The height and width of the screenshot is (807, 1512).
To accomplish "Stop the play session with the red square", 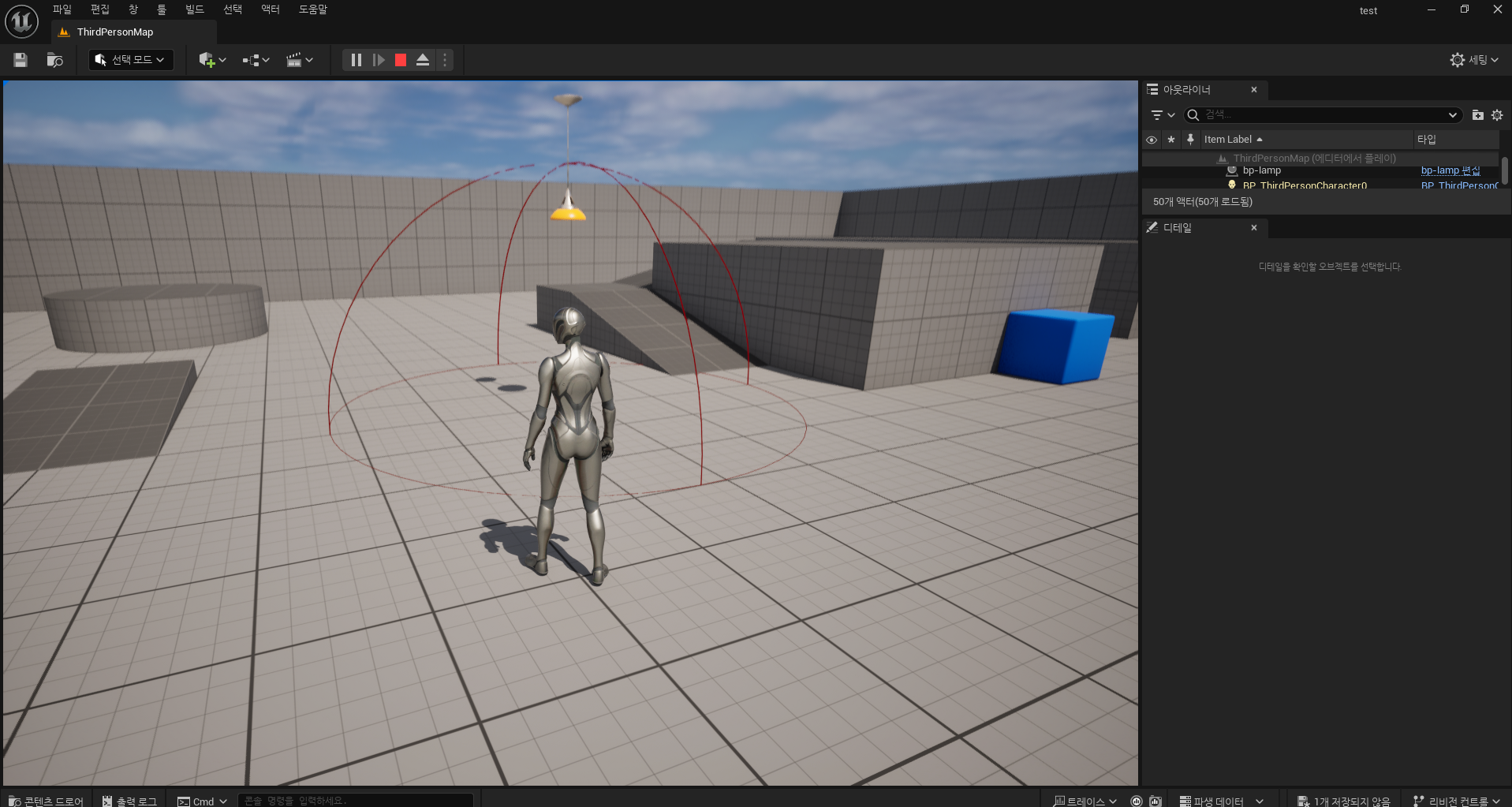I will click(x=401, y=60).
